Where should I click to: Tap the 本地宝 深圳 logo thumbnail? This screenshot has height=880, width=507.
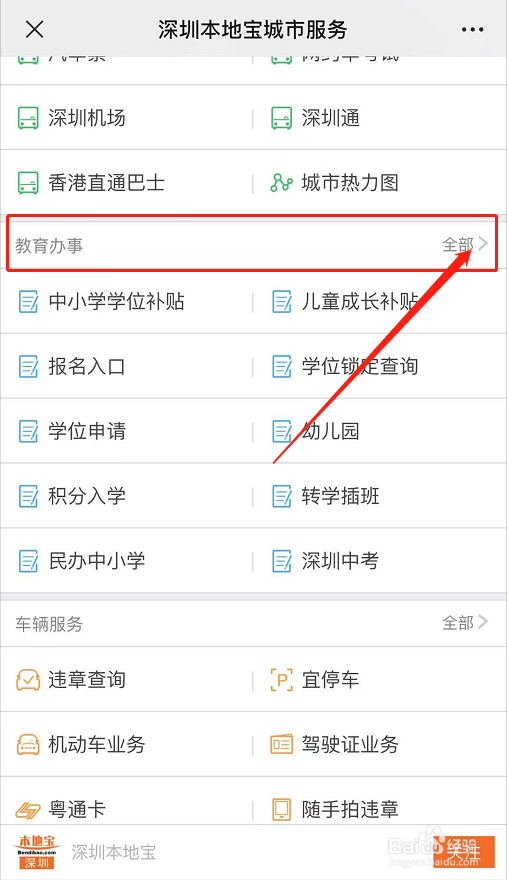pos(37,852)
